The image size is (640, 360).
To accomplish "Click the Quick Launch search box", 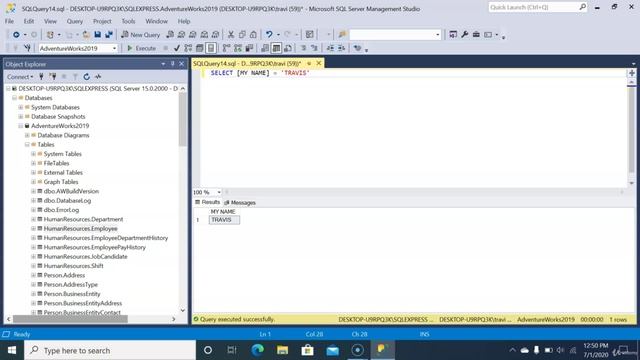I will 538,7.
